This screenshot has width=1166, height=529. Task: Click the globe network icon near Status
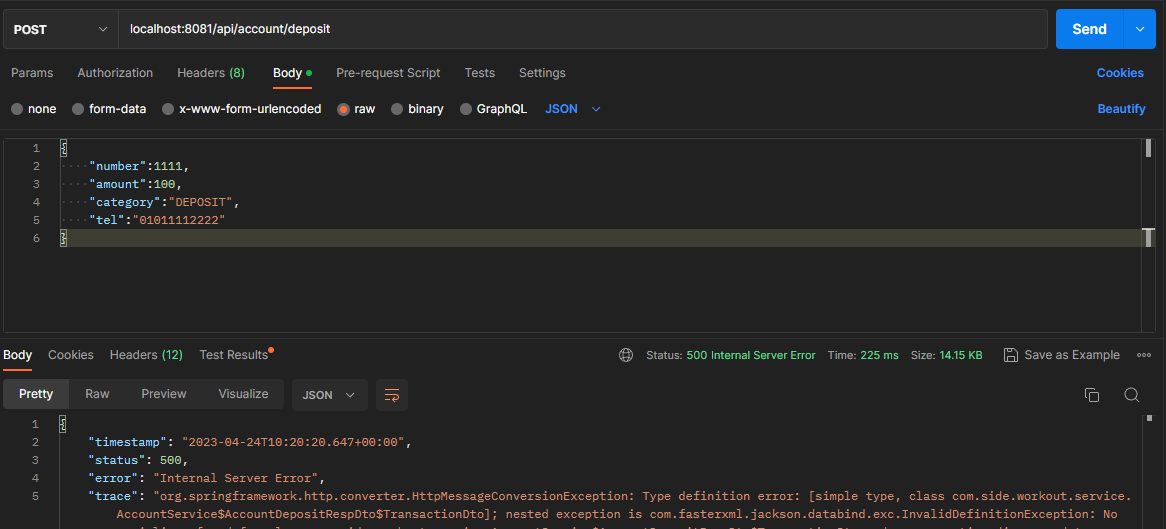point(626,355)
